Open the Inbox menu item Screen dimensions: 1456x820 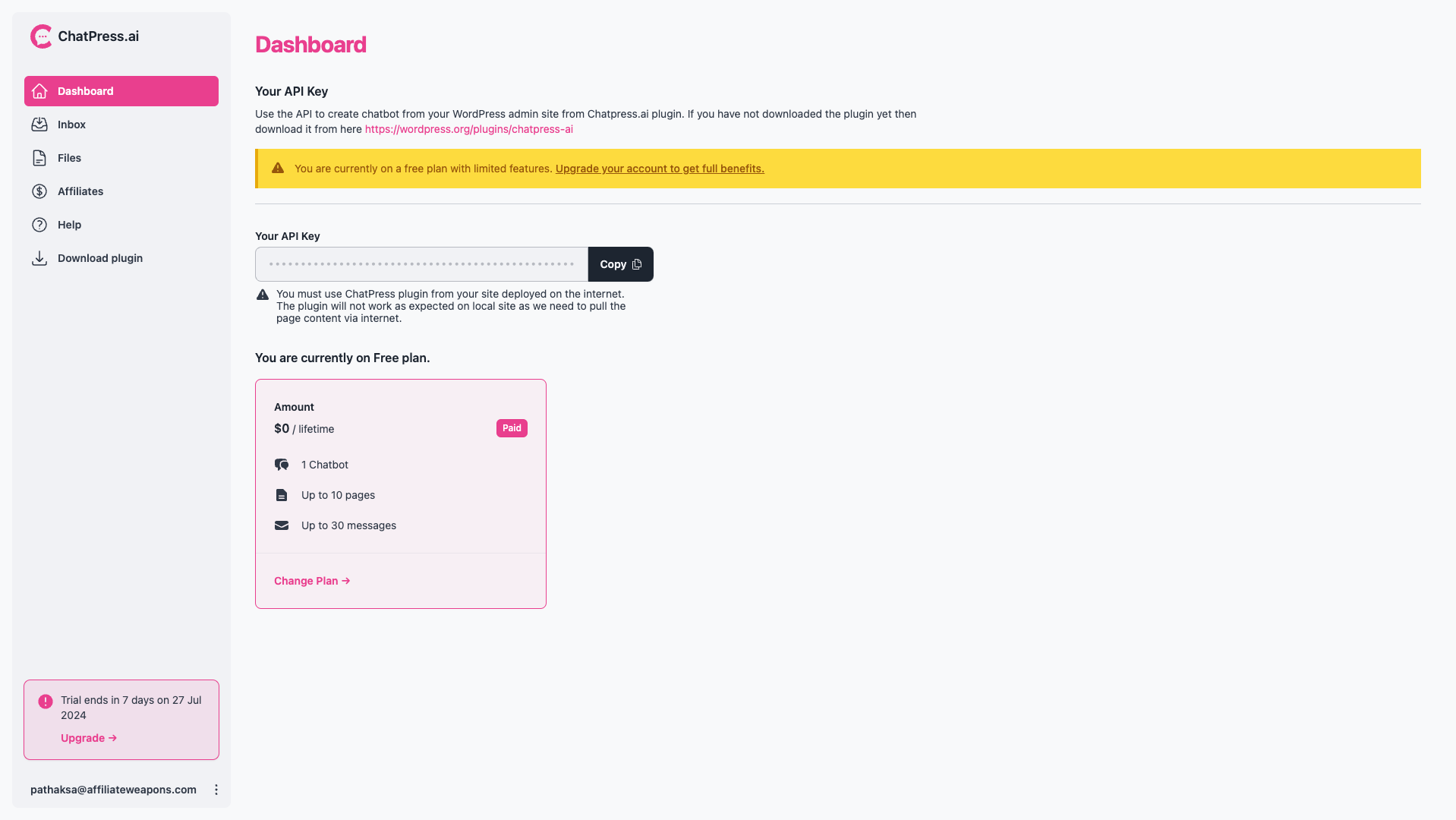[71, 125]
